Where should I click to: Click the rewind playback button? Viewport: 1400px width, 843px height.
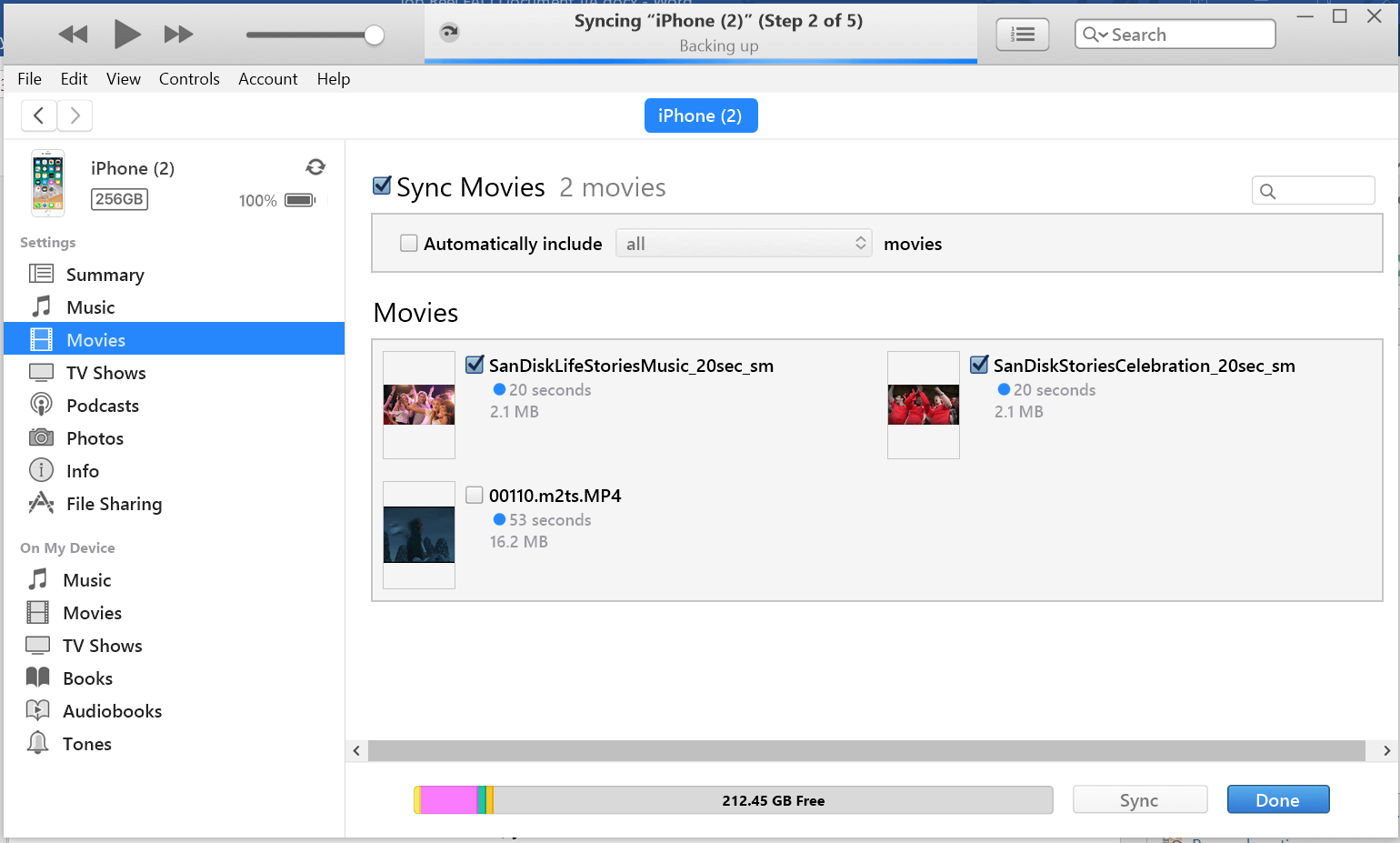pos(73,35)
